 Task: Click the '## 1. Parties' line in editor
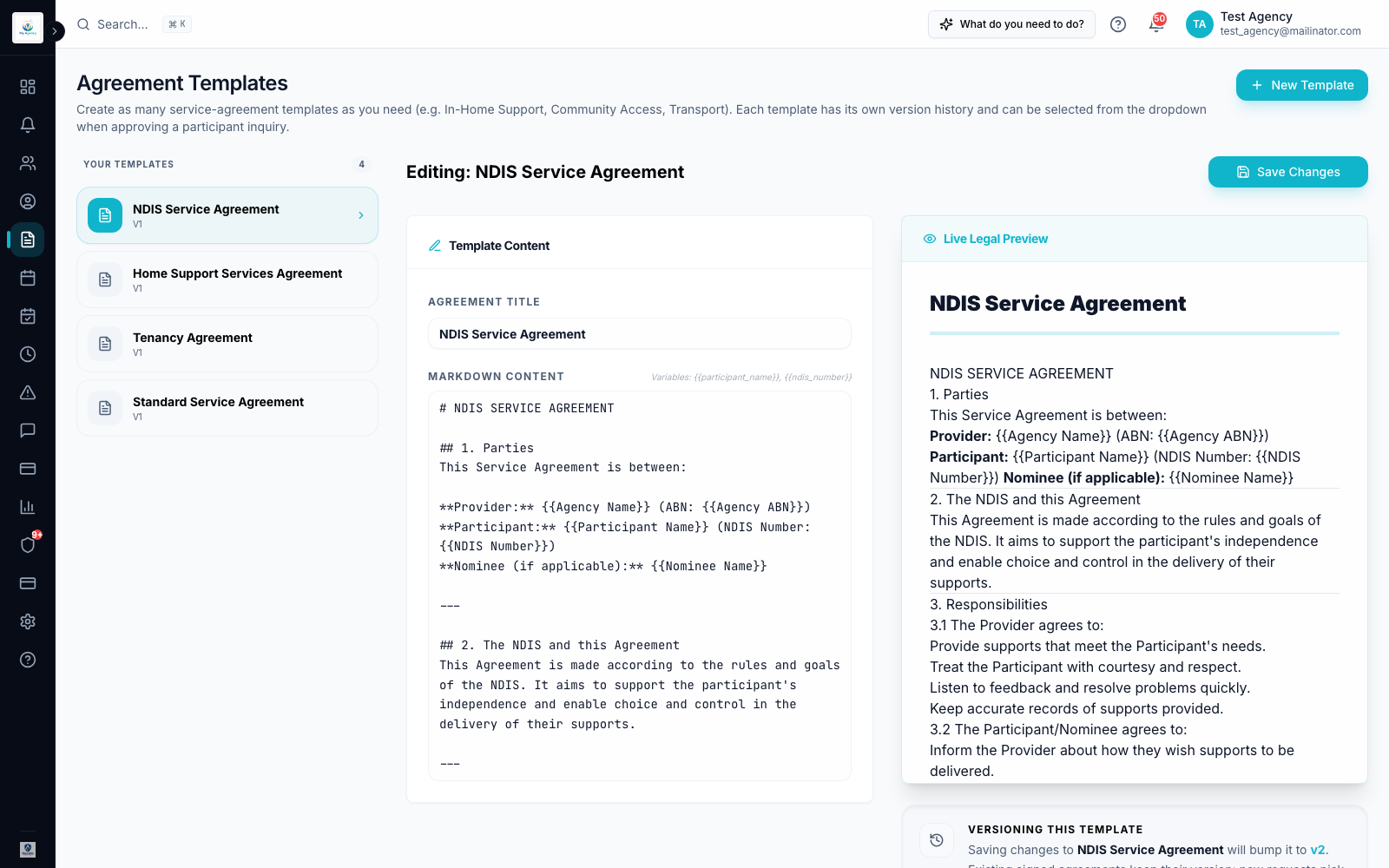[x=487, y=448]
